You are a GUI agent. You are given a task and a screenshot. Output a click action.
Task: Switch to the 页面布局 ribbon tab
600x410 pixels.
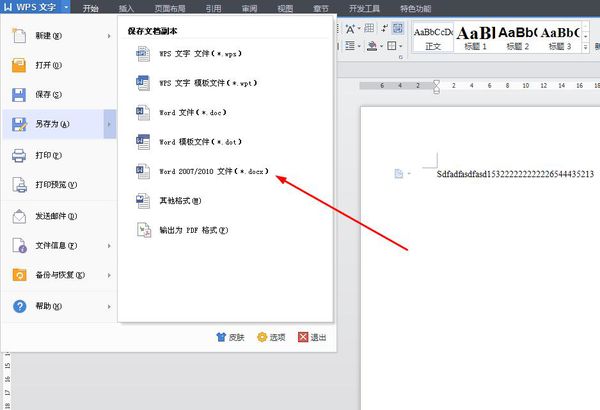point(170,8)
